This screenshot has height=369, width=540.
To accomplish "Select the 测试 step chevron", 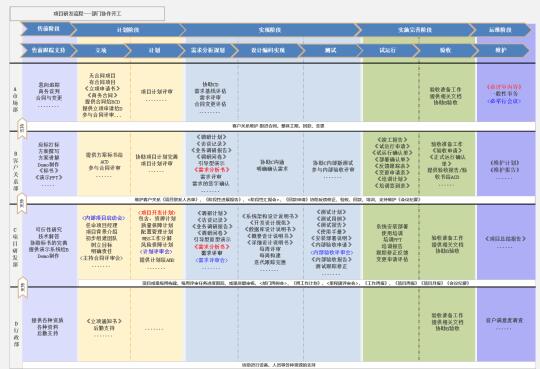I will pos(331,50).
